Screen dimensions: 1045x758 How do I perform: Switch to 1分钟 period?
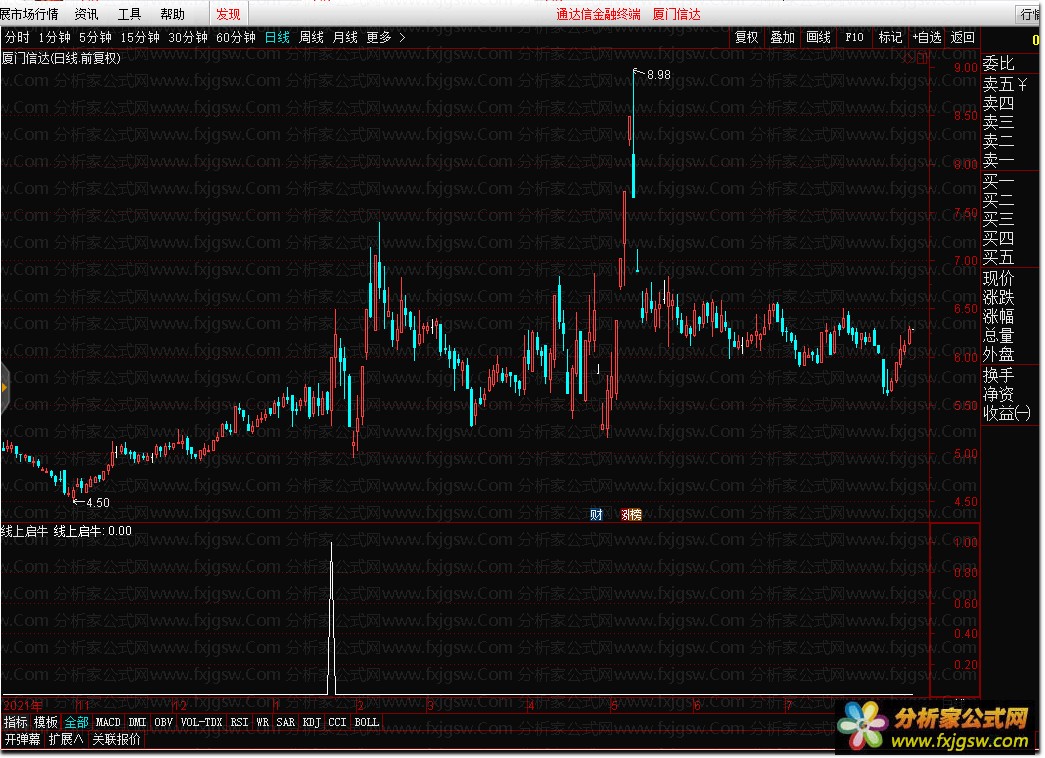click(54, 37)
